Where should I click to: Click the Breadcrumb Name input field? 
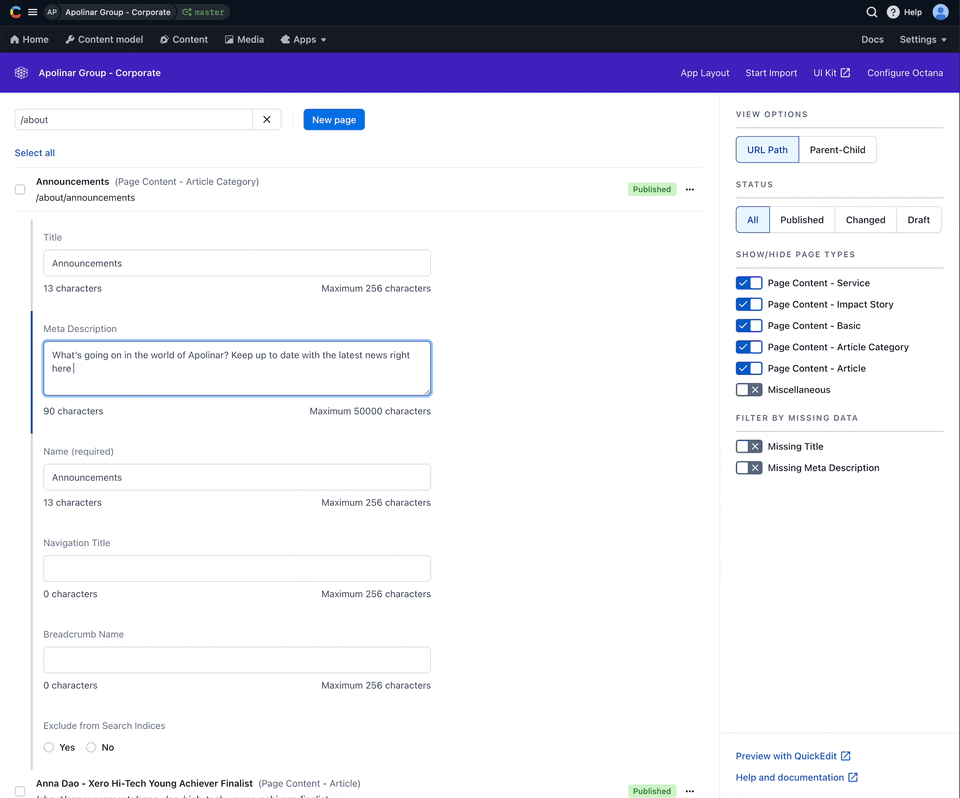237,660
